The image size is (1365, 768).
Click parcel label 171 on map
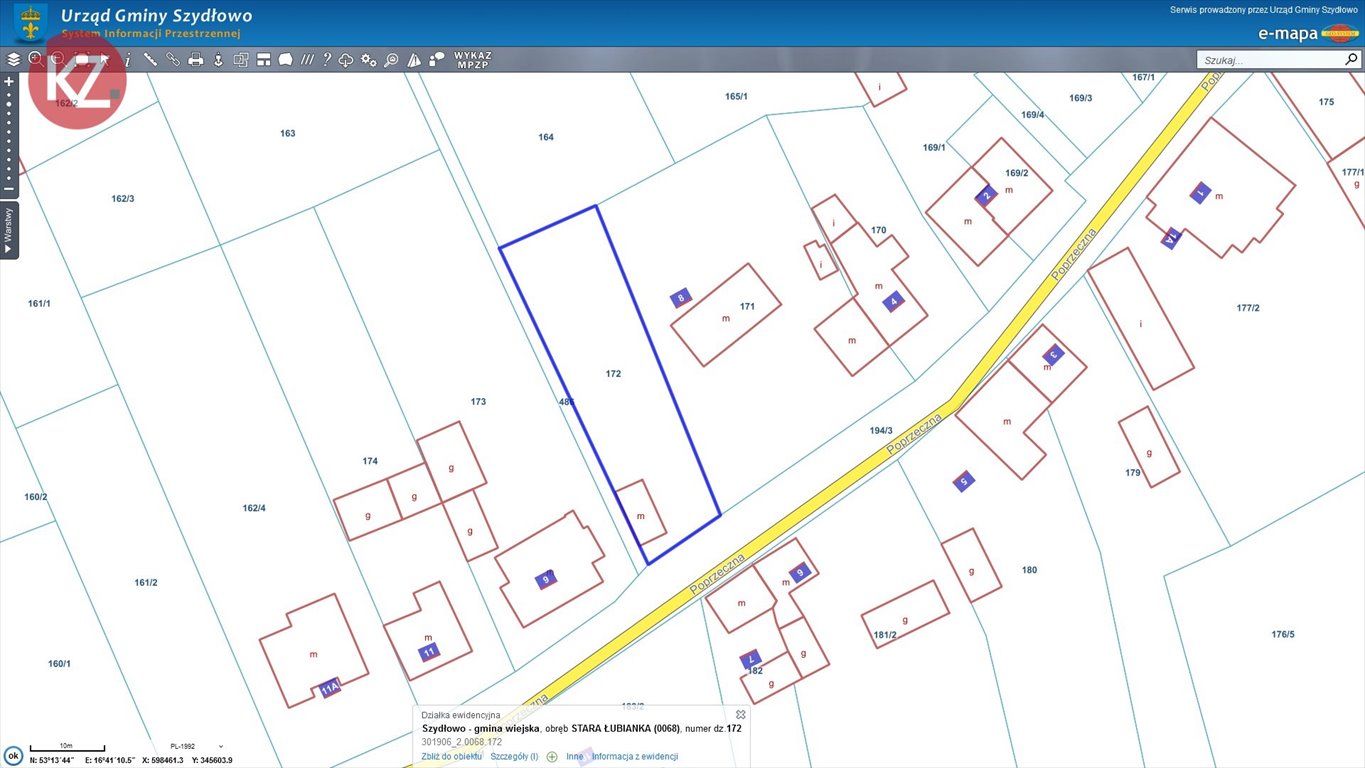click(747, 307)
